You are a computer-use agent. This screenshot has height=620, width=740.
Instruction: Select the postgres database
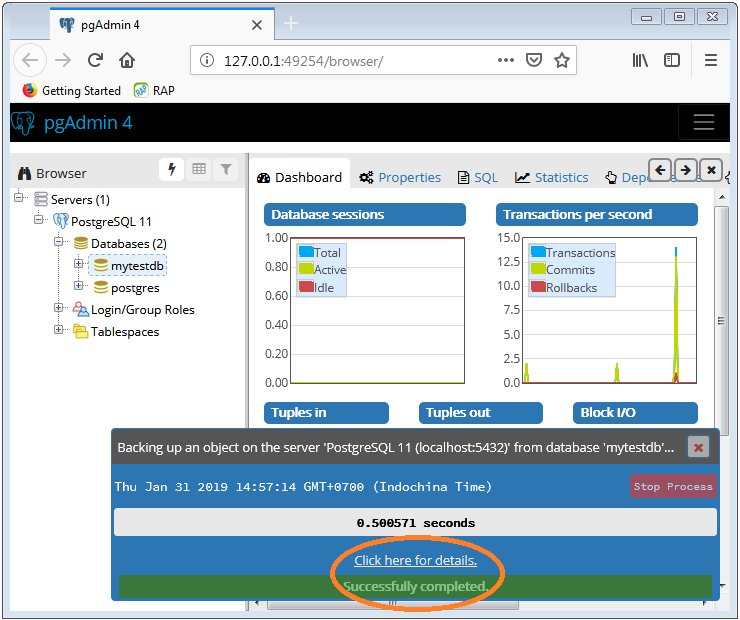point(135,288)
